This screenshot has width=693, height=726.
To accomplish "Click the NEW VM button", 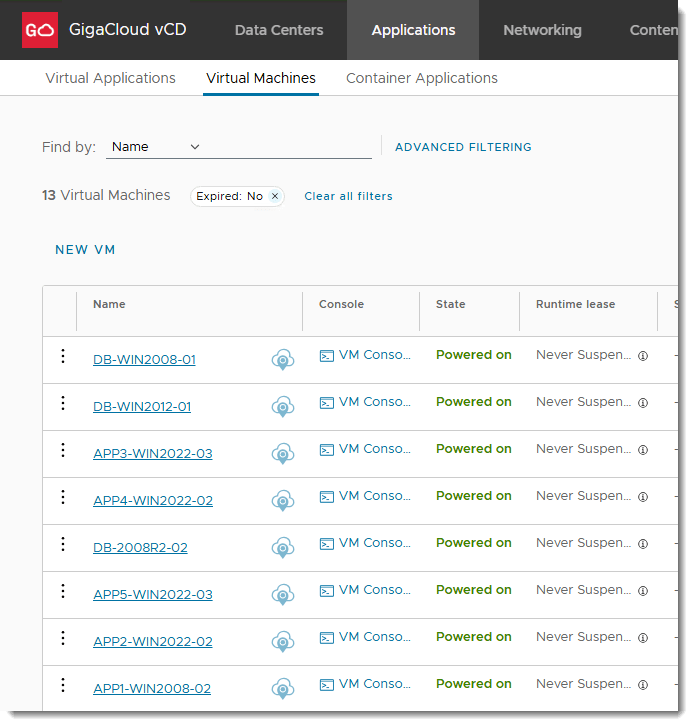I will point(85,250).
